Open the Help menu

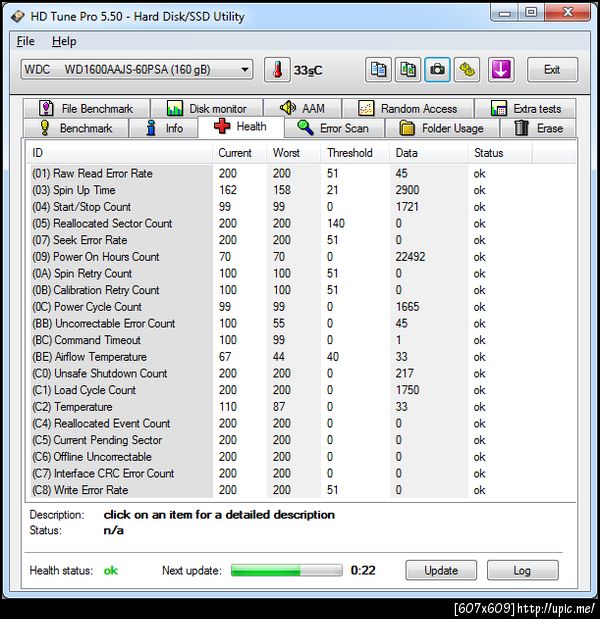click(x=64, y=41)
